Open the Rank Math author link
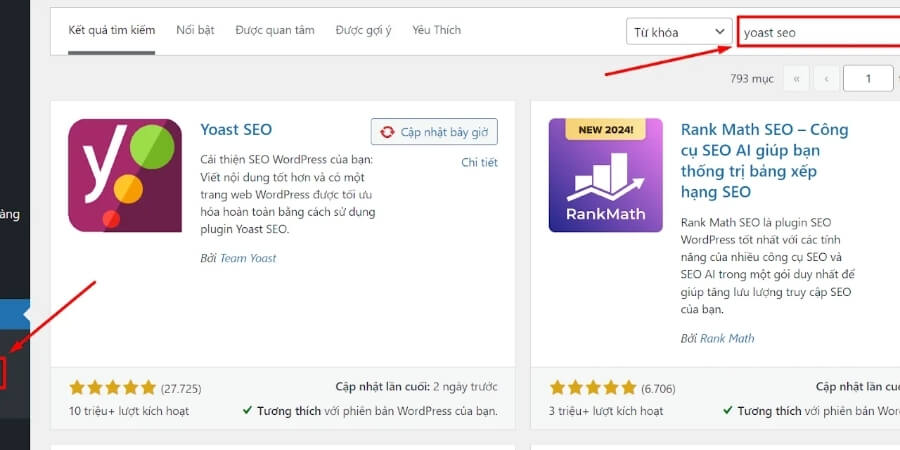 [x=727, y=338]
